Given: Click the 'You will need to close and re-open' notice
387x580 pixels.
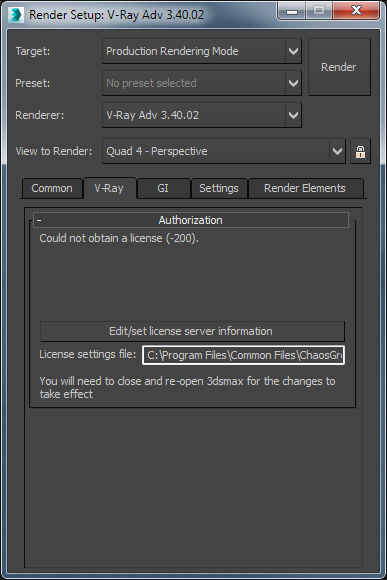Looking at the screenshot, I should pyautogui.click(x=187, y=387).
